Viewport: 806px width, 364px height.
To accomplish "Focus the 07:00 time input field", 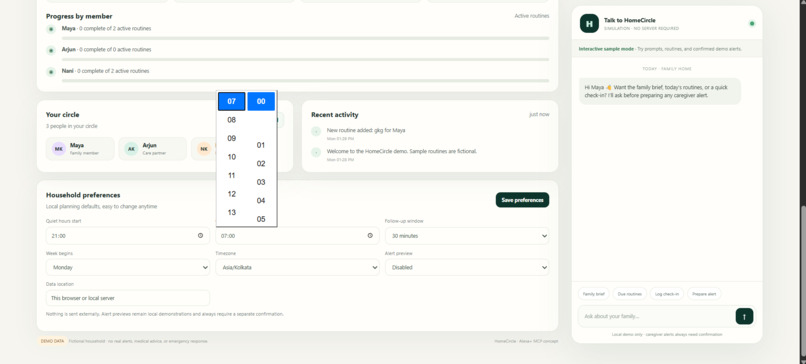I will (x=297, y=235).
